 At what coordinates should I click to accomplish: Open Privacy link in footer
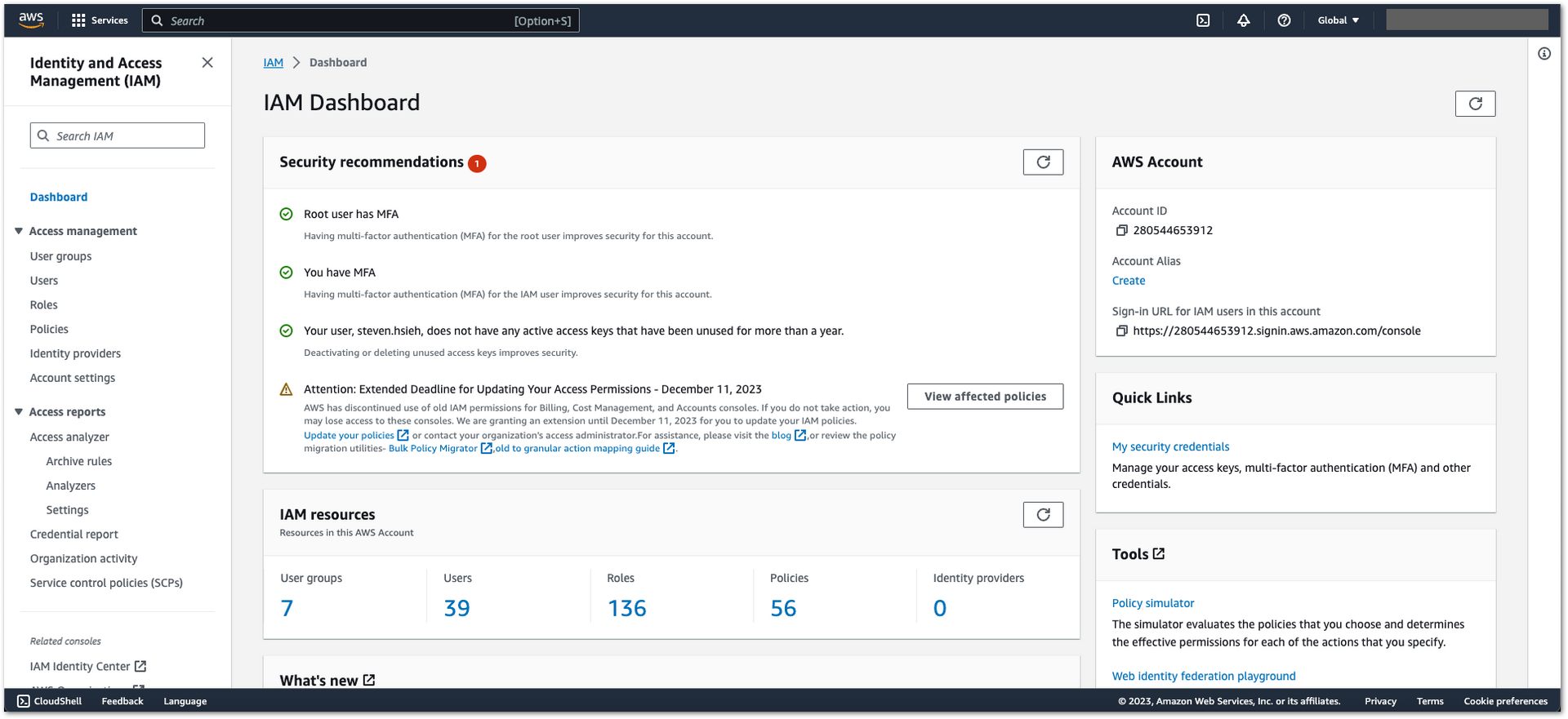pyautogui.click(x=1380, y=701)
